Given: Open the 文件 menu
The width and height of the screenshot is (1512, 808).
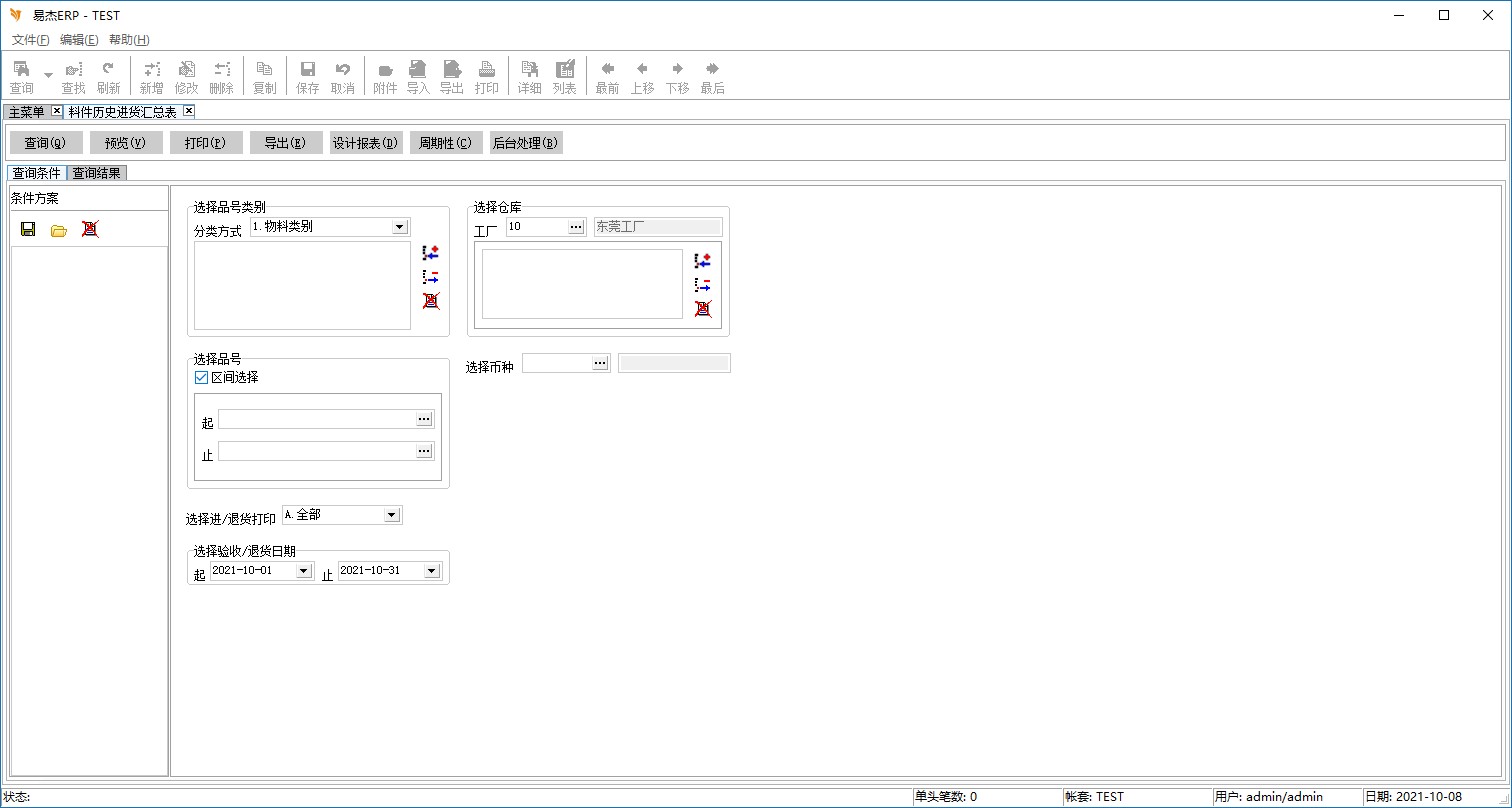Looking at the screenshot, I should [x=30, y=40].
